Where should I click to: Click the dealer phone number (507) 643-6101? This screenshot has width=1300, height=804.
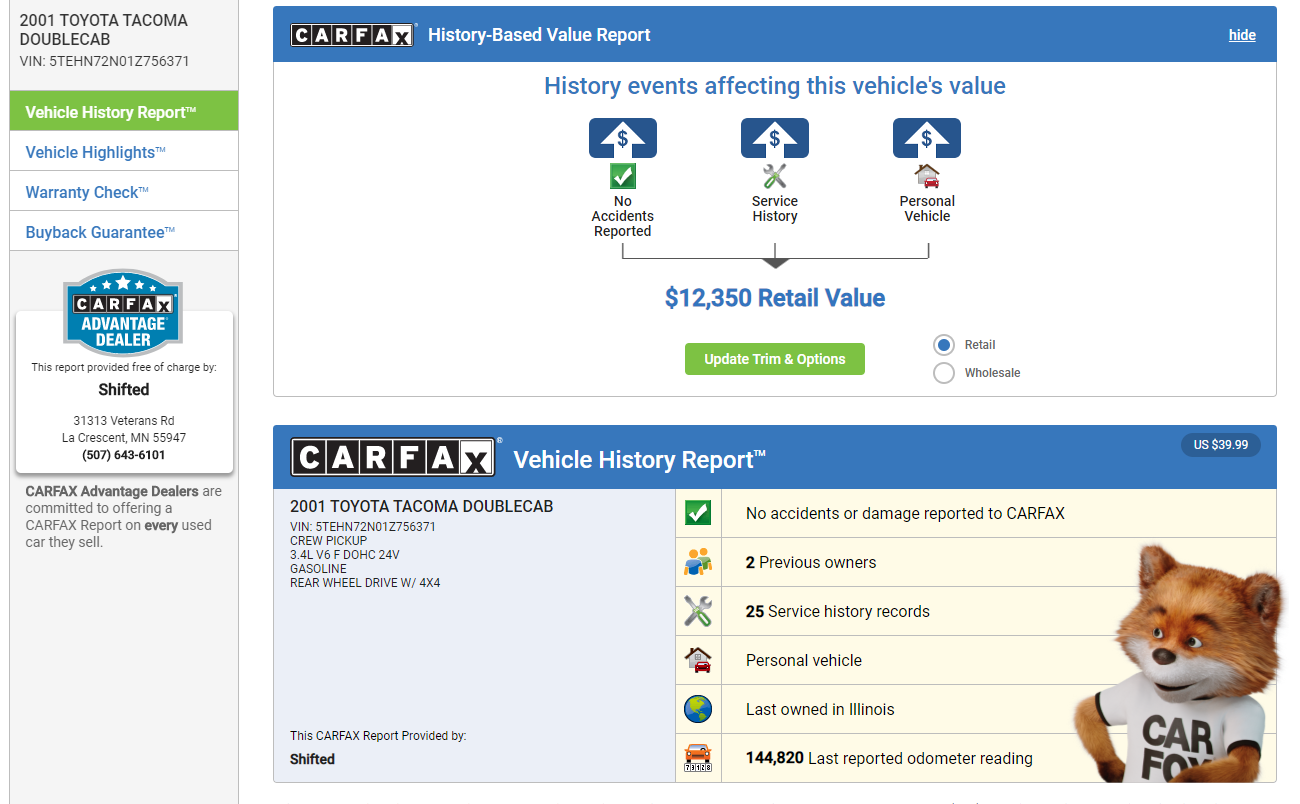(x=124, y=455)
